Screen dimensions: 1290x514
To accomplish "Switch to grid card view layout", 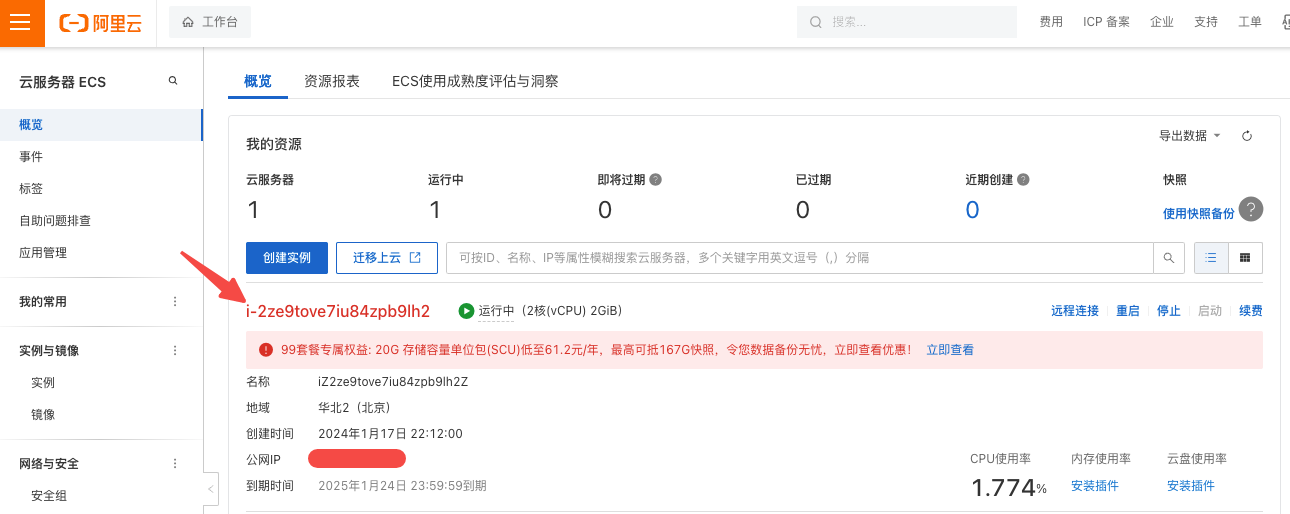I will 1245,258.
